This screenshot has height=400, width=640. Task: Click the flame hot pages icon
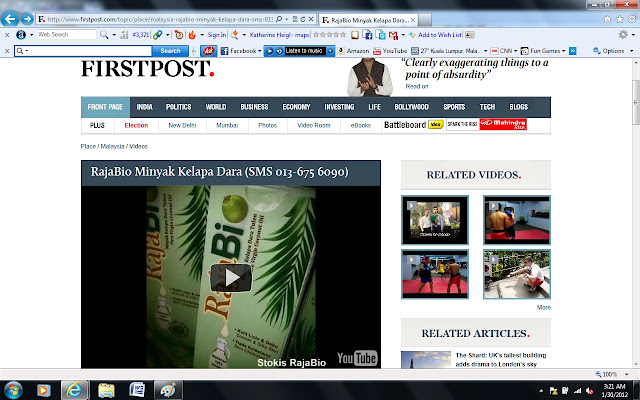192,35
